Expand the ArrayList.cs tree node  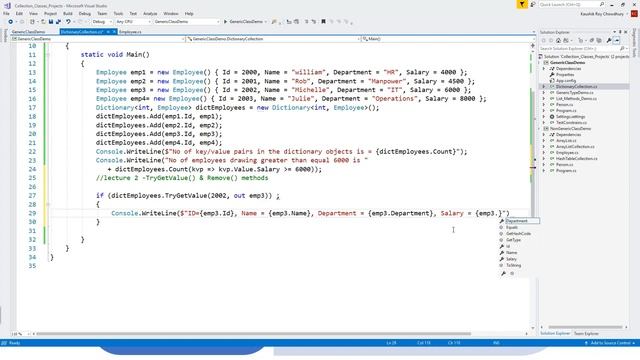pos(544,140)
